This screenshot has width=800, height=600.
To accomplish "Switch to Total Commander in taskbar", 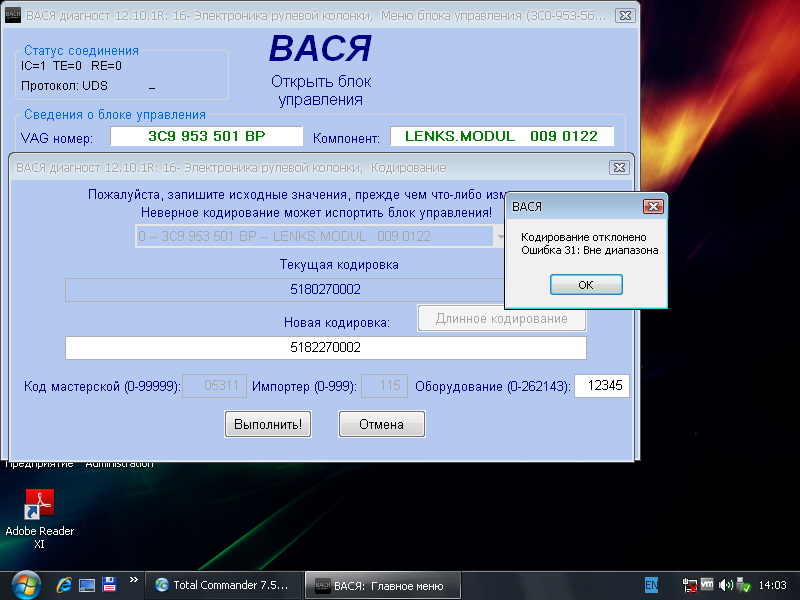I will (x=223, y=585).
